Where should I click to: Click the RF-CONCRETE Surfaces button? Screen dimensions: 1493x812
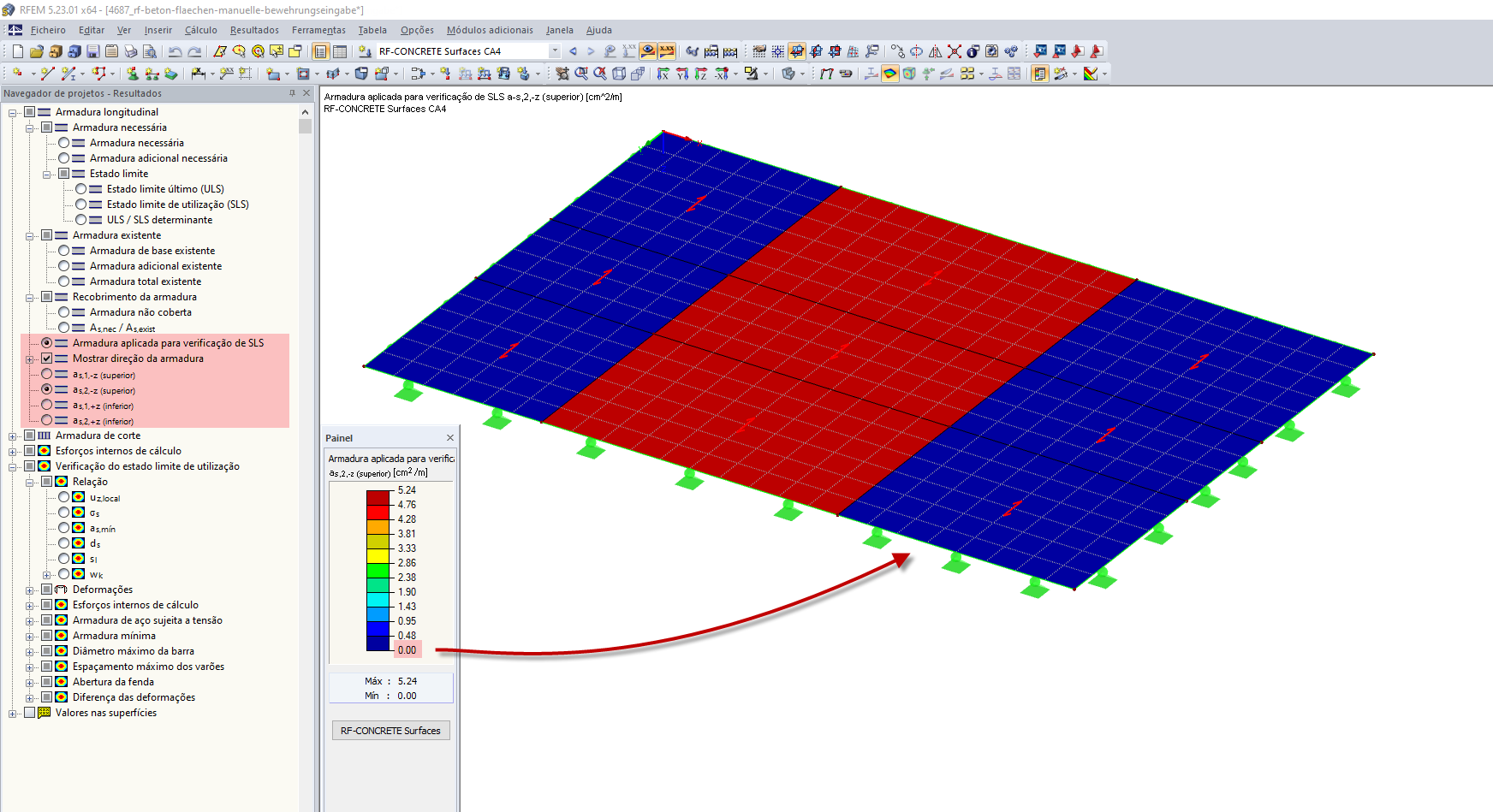(x=390, y=731)
